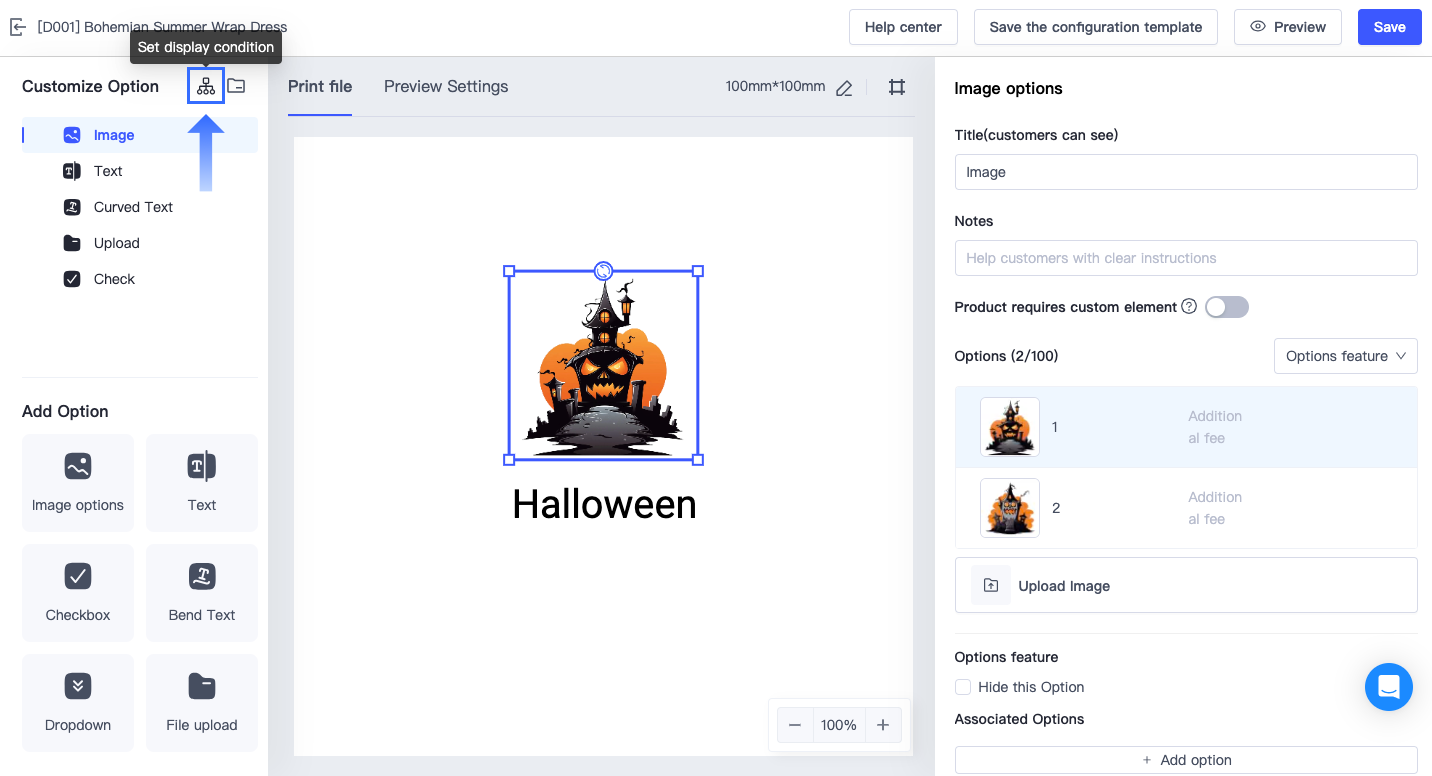Screen dimensions: 1432x776
Task: Click the folder icon beside Customize Option
Action: pos(236,86)
